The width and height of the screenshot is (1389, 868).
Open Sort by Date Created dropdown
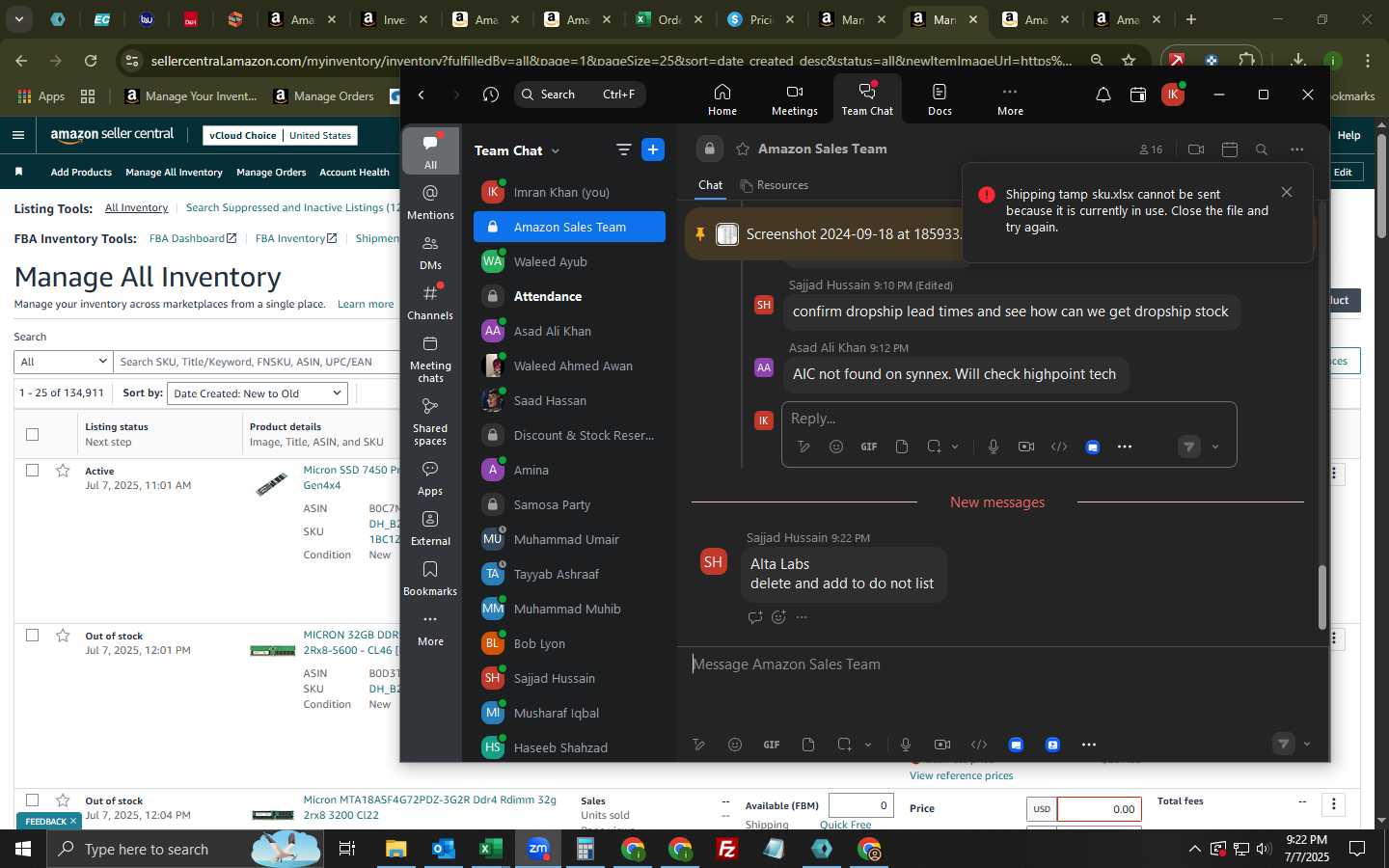[x=257, y=393]
